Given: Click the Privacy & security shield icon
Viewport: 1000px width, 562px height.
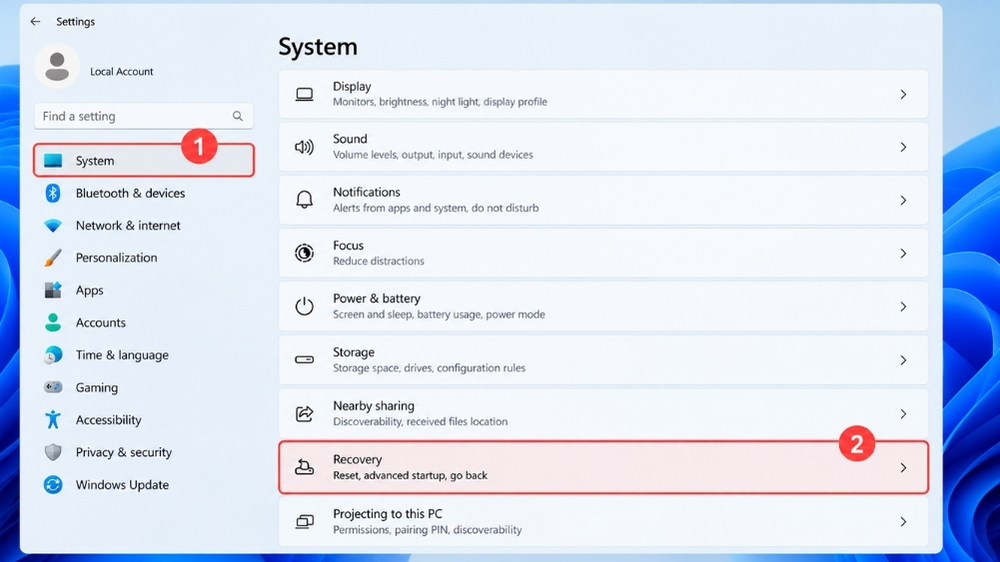Looking at the screenshot, I should coord(53,452).
